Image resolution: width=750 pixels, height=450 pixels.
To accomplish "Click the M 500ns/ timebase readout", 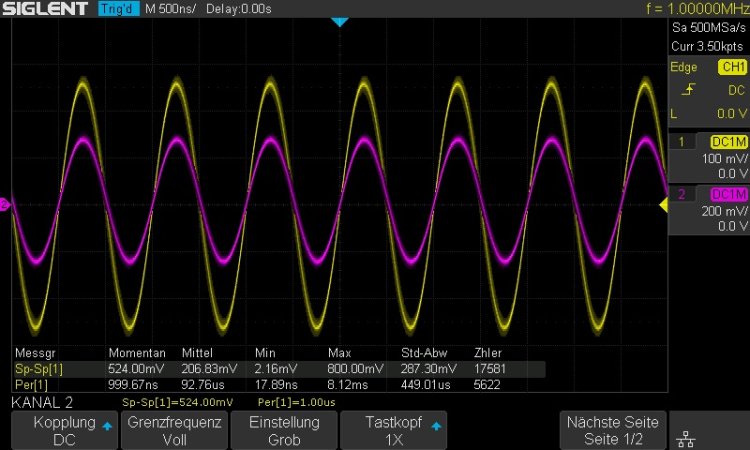I will [170, 9].
